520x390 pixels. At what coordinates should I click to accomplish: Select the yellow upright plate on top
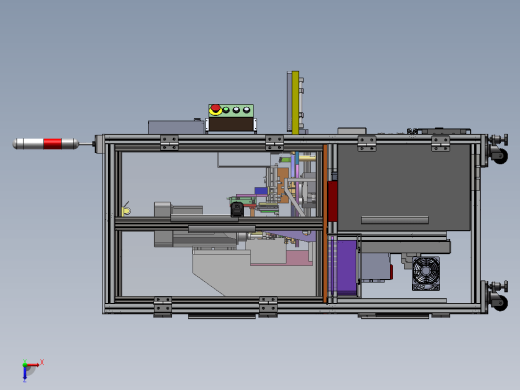295,102
